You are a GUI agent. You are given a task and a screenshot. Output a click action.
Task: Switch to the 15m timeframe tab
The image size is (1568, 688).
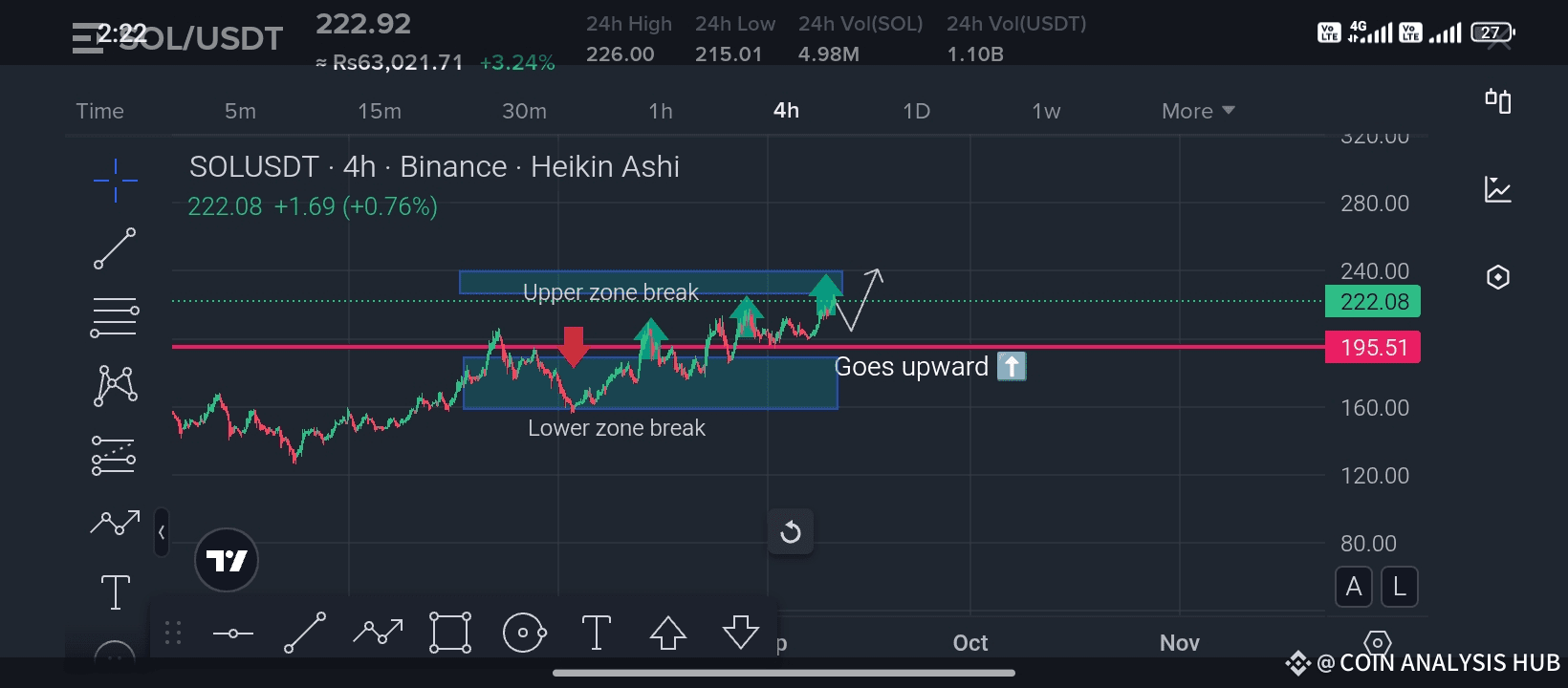[380, 111]
